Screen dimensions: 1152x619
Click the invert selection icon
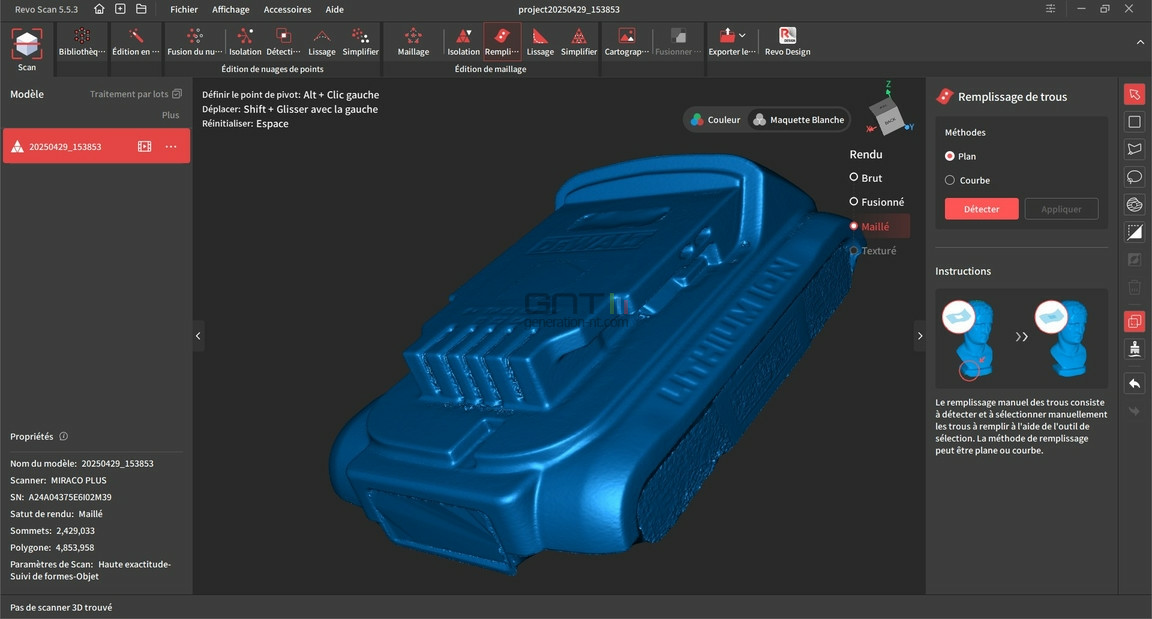click(1134, 232)
